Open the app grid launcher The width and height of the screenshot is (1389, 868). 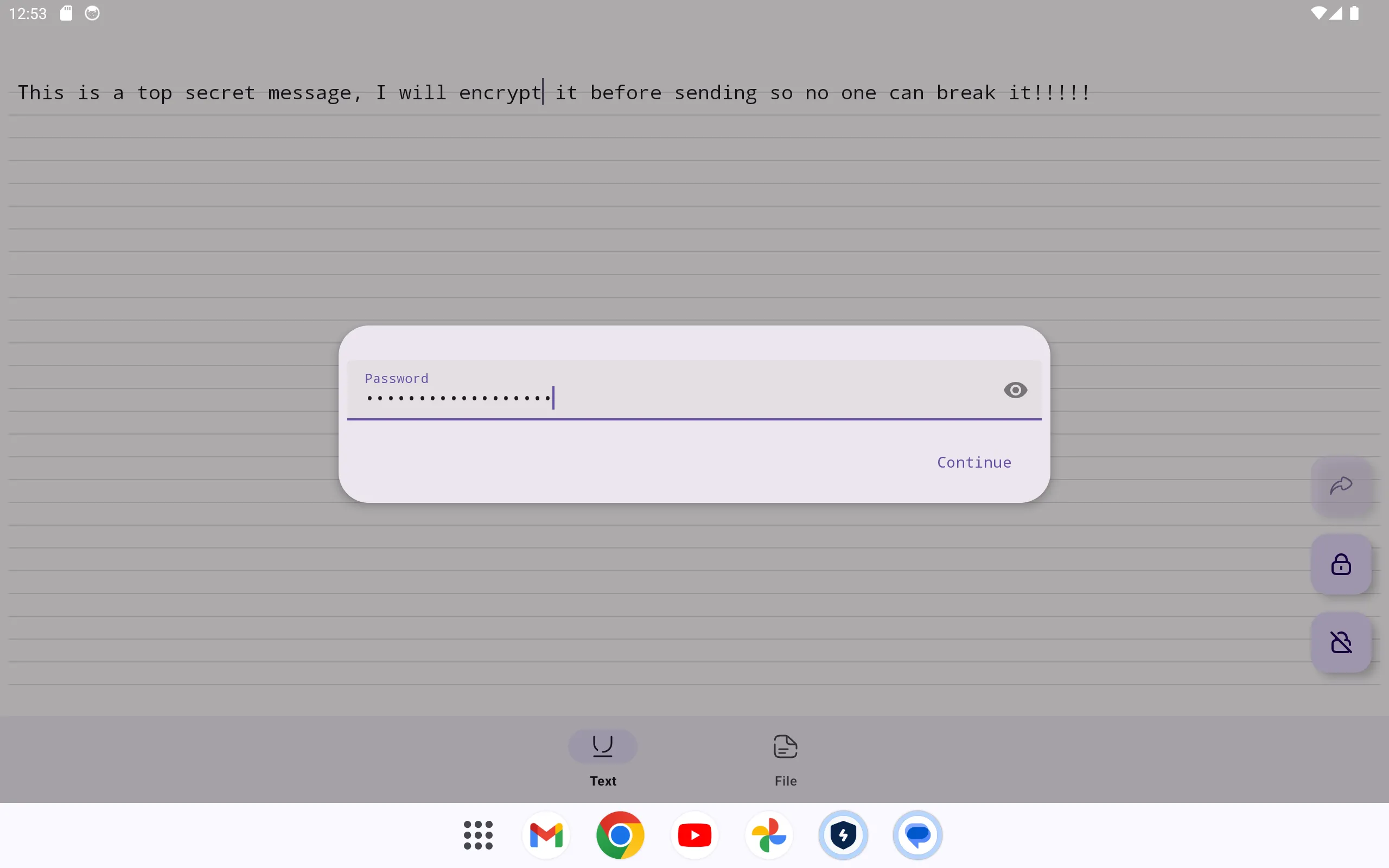[478, 834]
